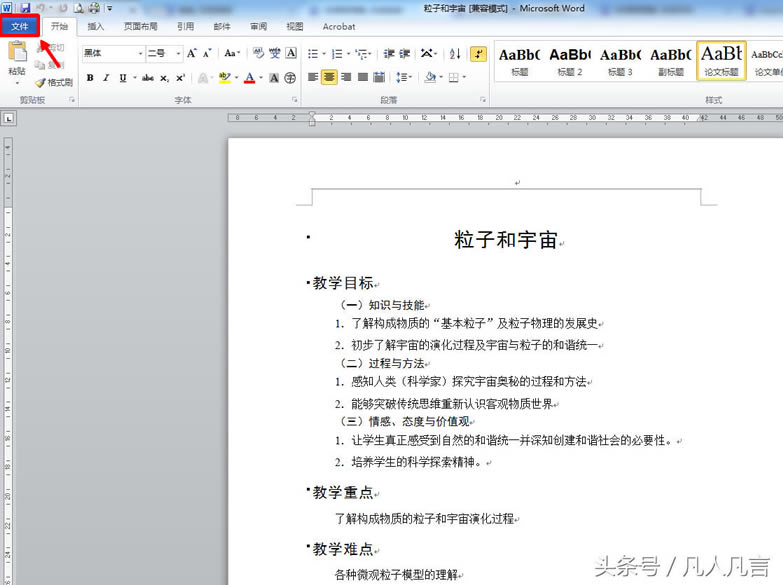Click the Justify alignment icon
Image resolution: width=783 pixels, height=585 pixels.
pos(362,78)
